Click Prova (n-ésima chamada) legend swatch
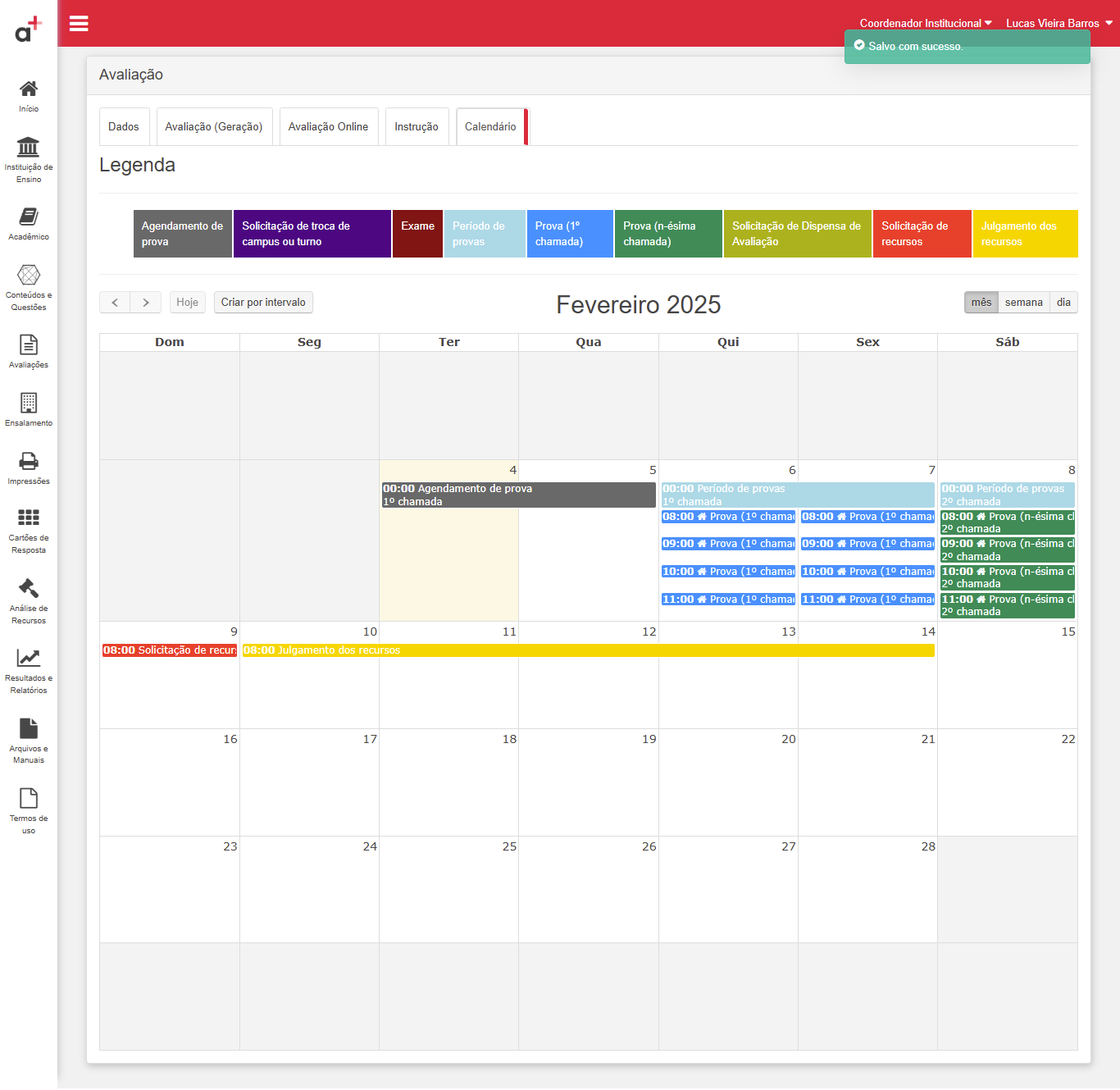This screenshot has height=1090, width=1120. point(668,234)
